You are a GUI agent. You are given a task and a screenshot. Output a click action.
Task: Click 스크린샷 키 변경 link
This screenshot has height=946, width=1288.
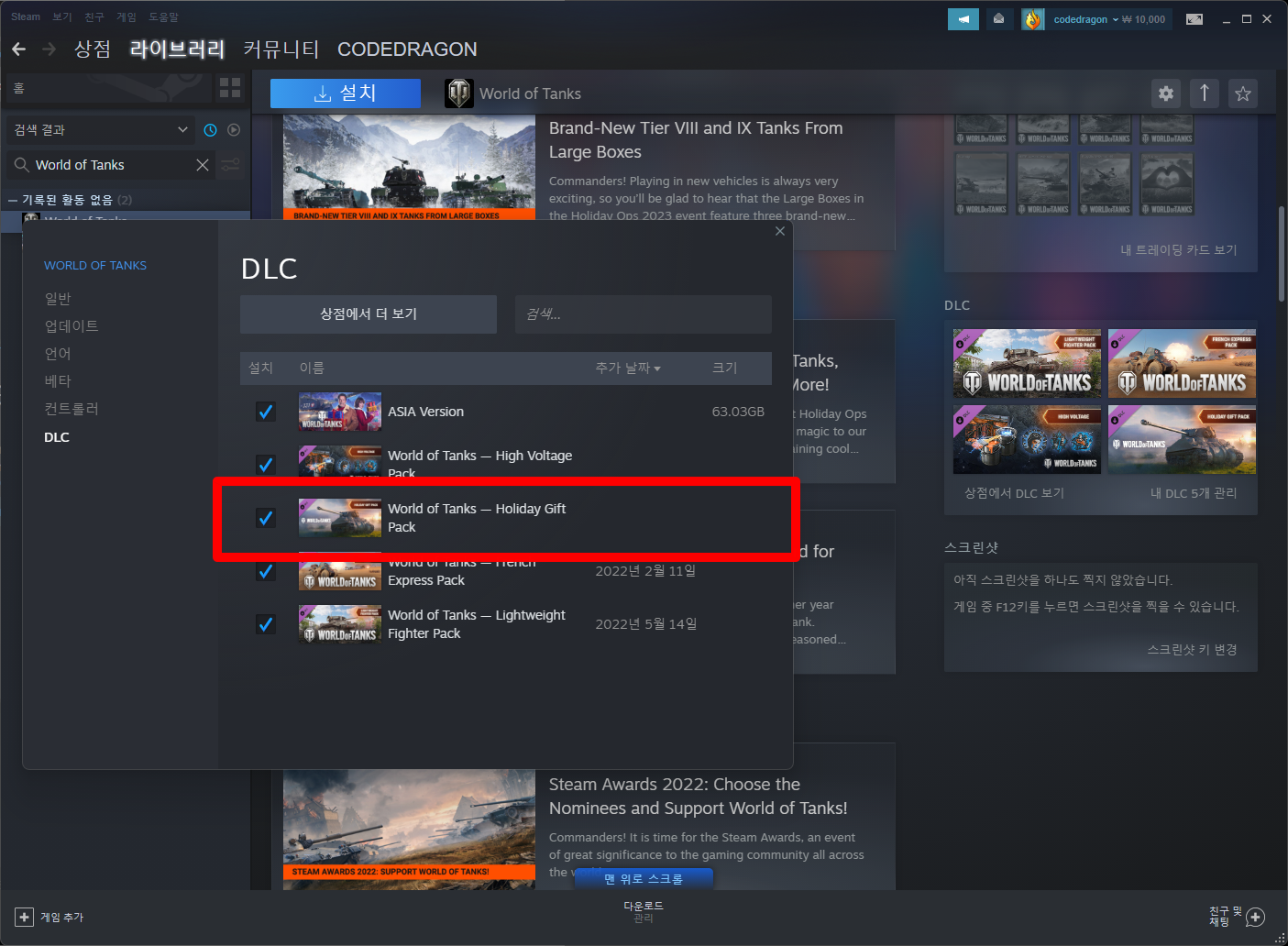tap(1193, 650)
